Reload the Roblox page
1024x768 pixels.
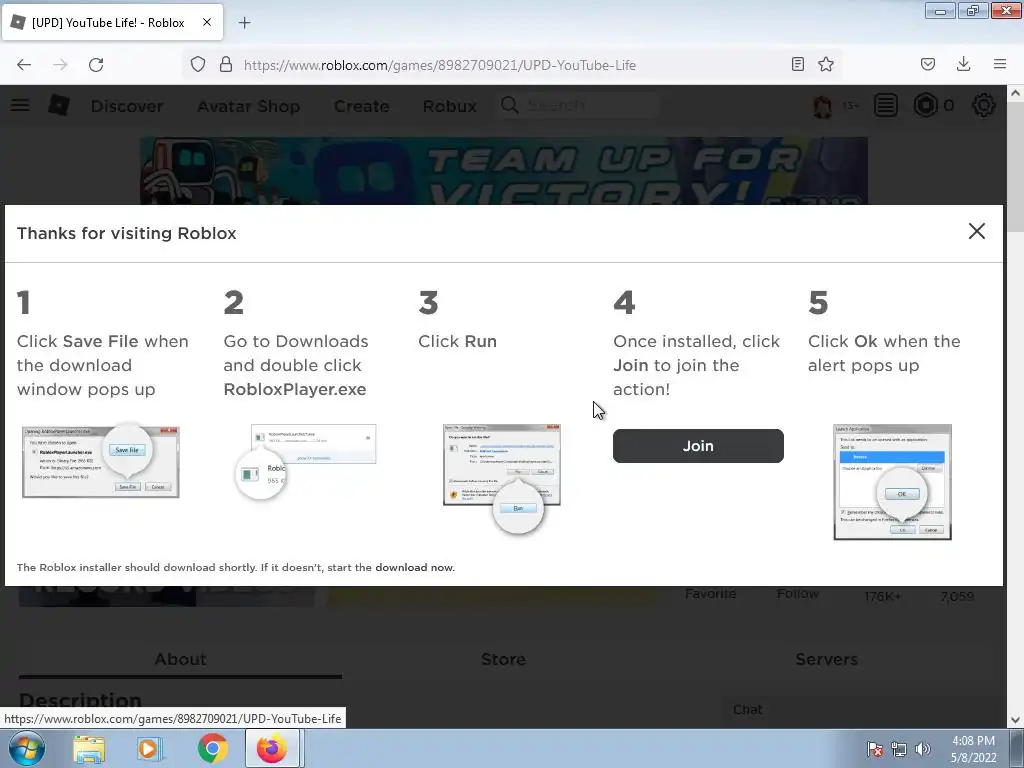(x=96, y=65)
